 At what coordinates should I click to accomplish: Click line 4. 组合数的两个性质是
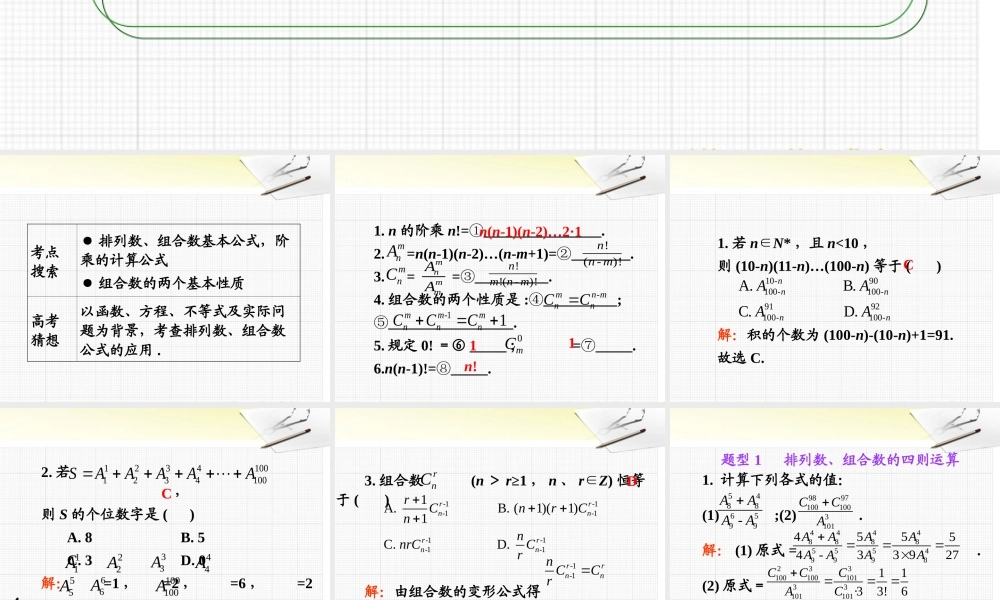(x=497, y=299)
